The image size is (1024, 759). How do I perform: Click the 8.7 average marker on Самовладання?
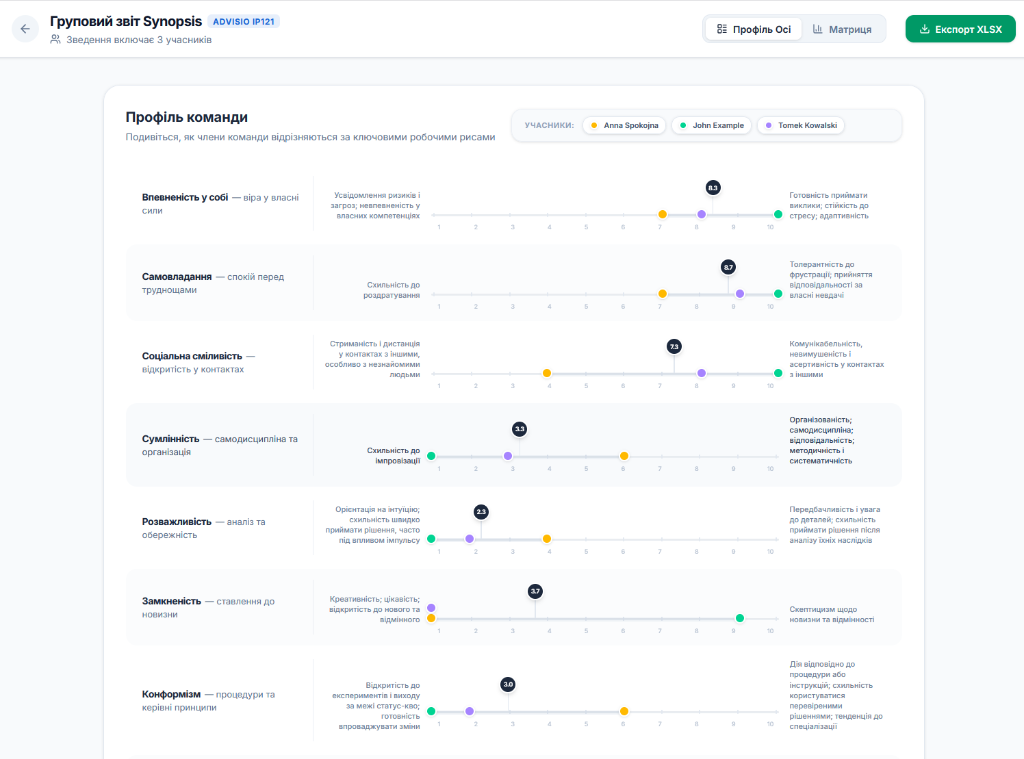tap(728, 267)
